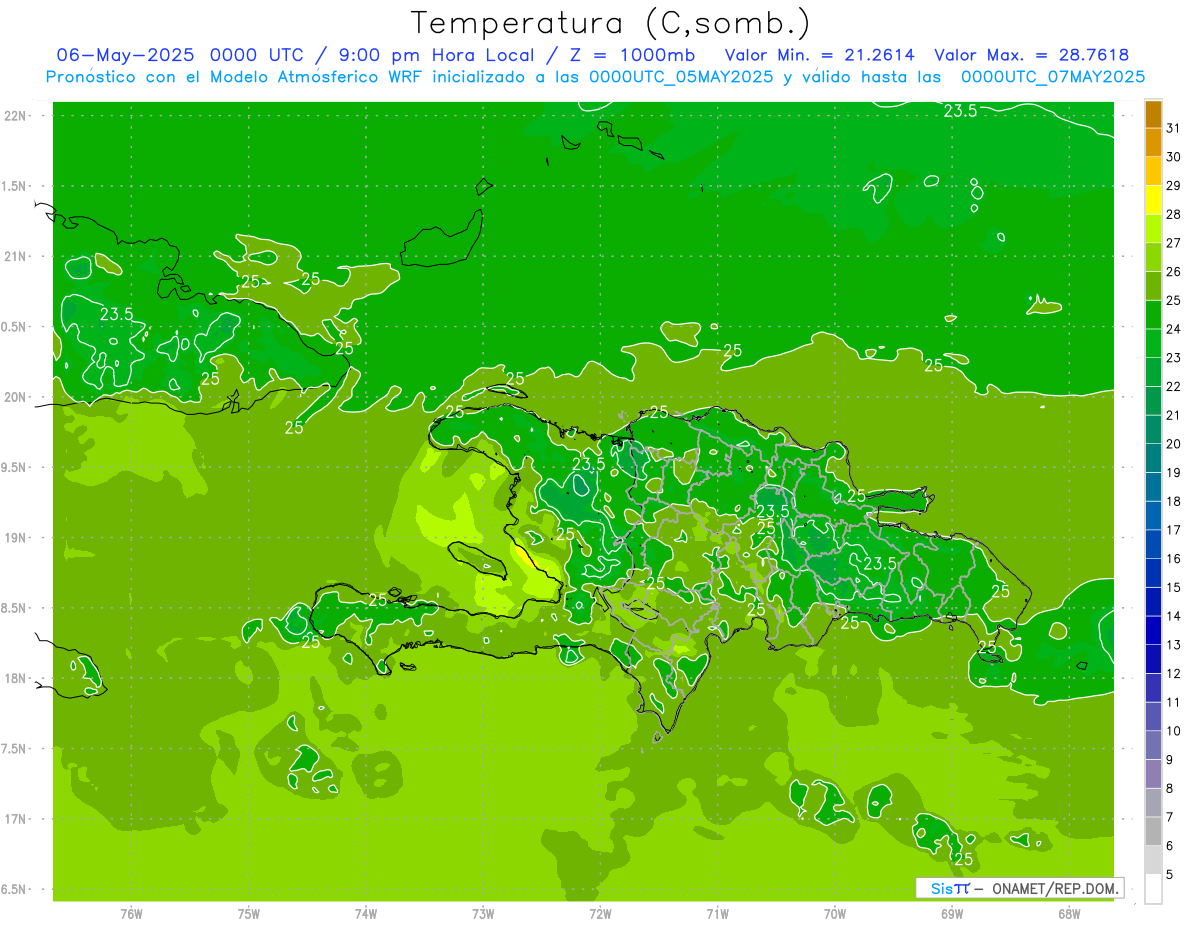Click the "21N" latitude label
Image resolution: width=1200 pixels, height=927 pixels.
coord(15,256)
